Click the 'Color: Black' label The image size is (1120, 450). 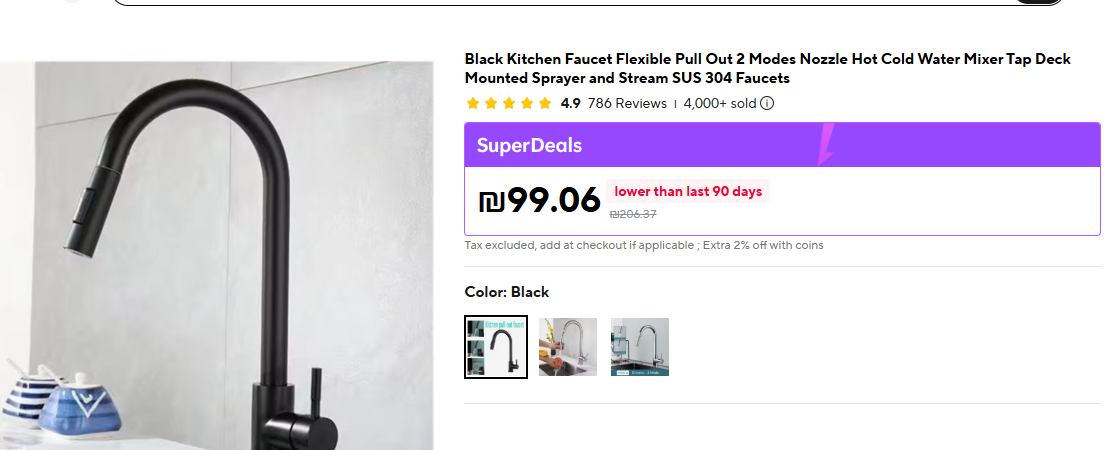click(507, 292)
